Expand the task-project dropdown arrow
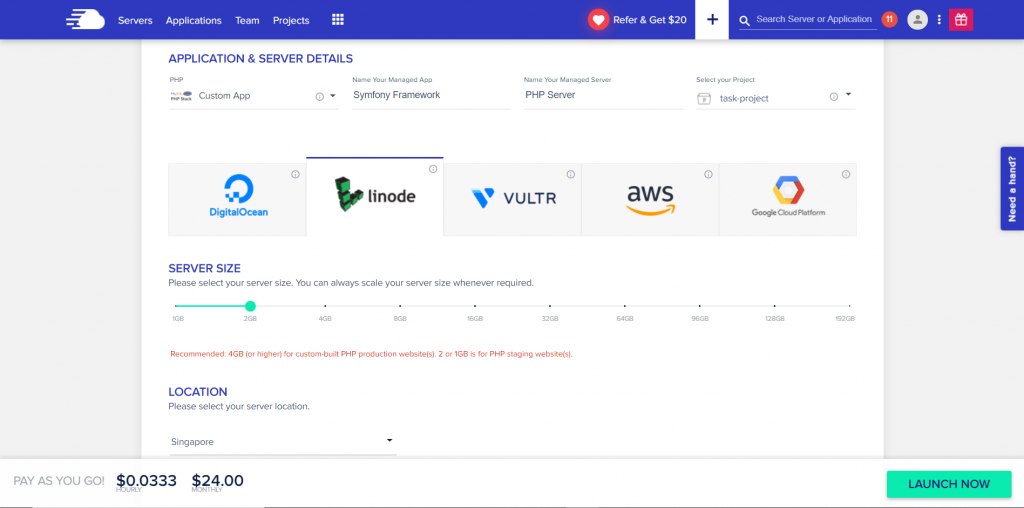The image size is (1024, 508). pos(848,95)
